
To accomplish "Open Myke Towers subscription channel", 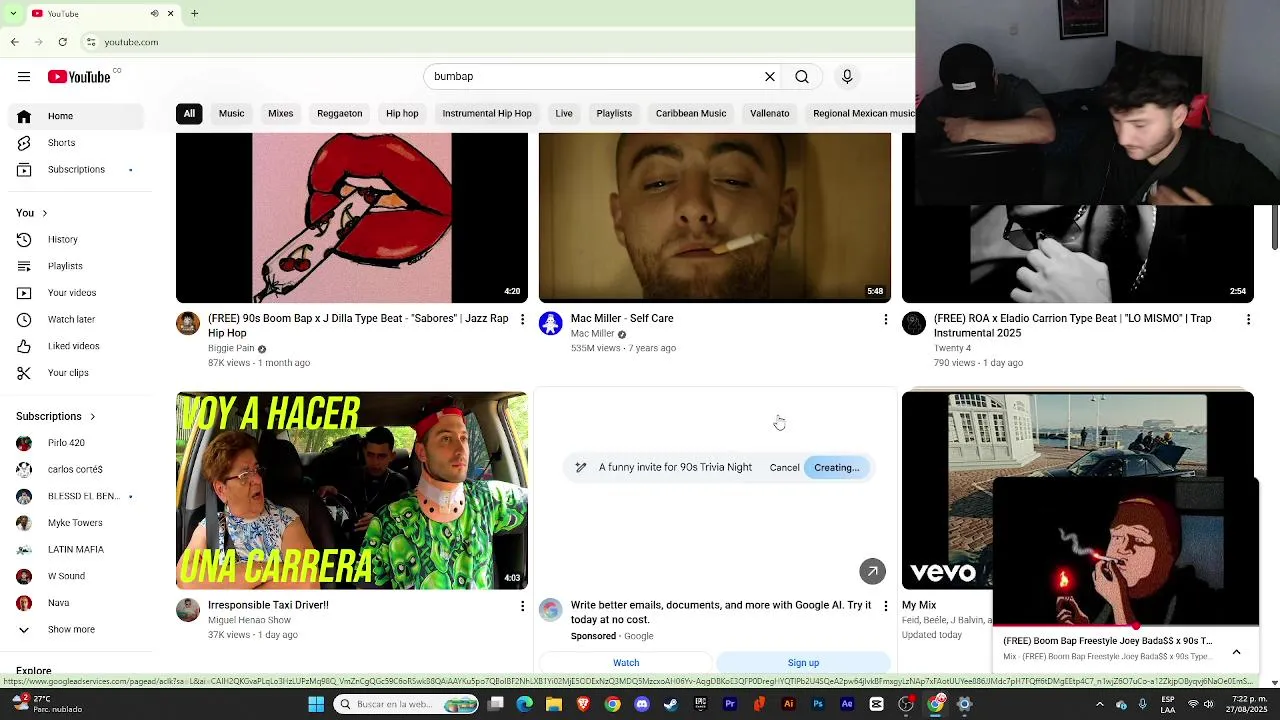I will [x=76, y=523].
